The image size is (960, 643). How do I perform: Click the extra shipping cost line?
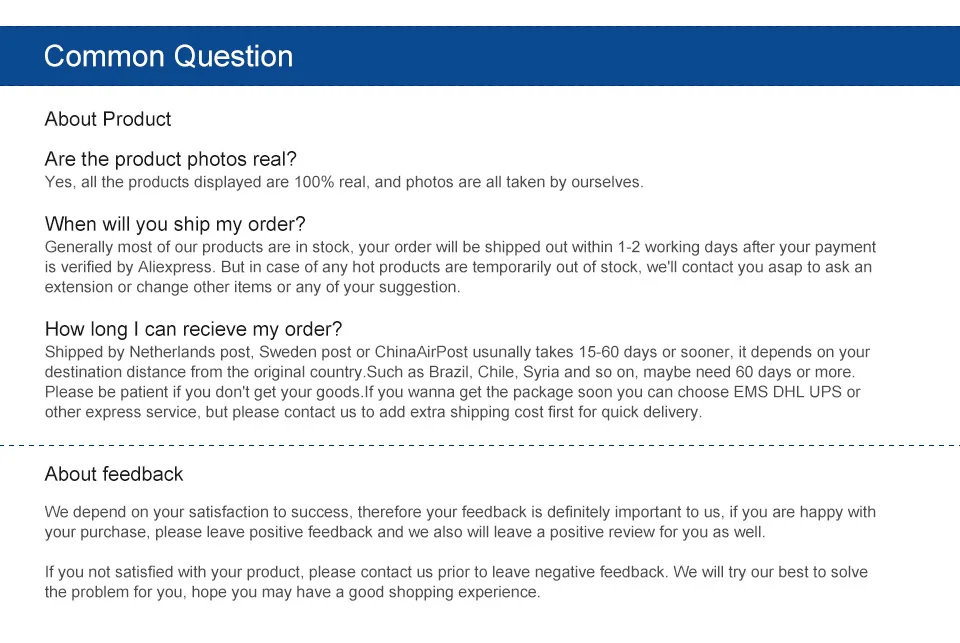pos(373,412)
